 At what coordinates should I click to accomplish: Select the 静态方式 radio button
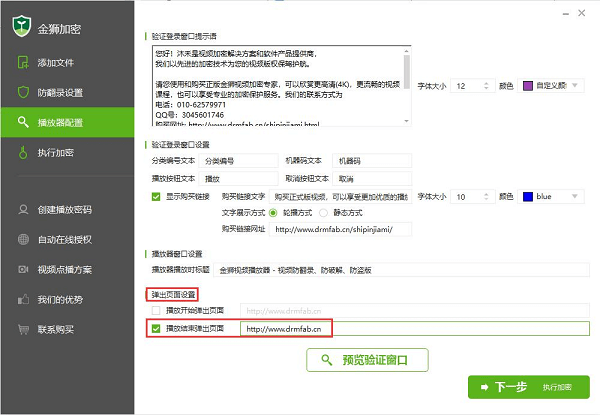pos(323,213)
